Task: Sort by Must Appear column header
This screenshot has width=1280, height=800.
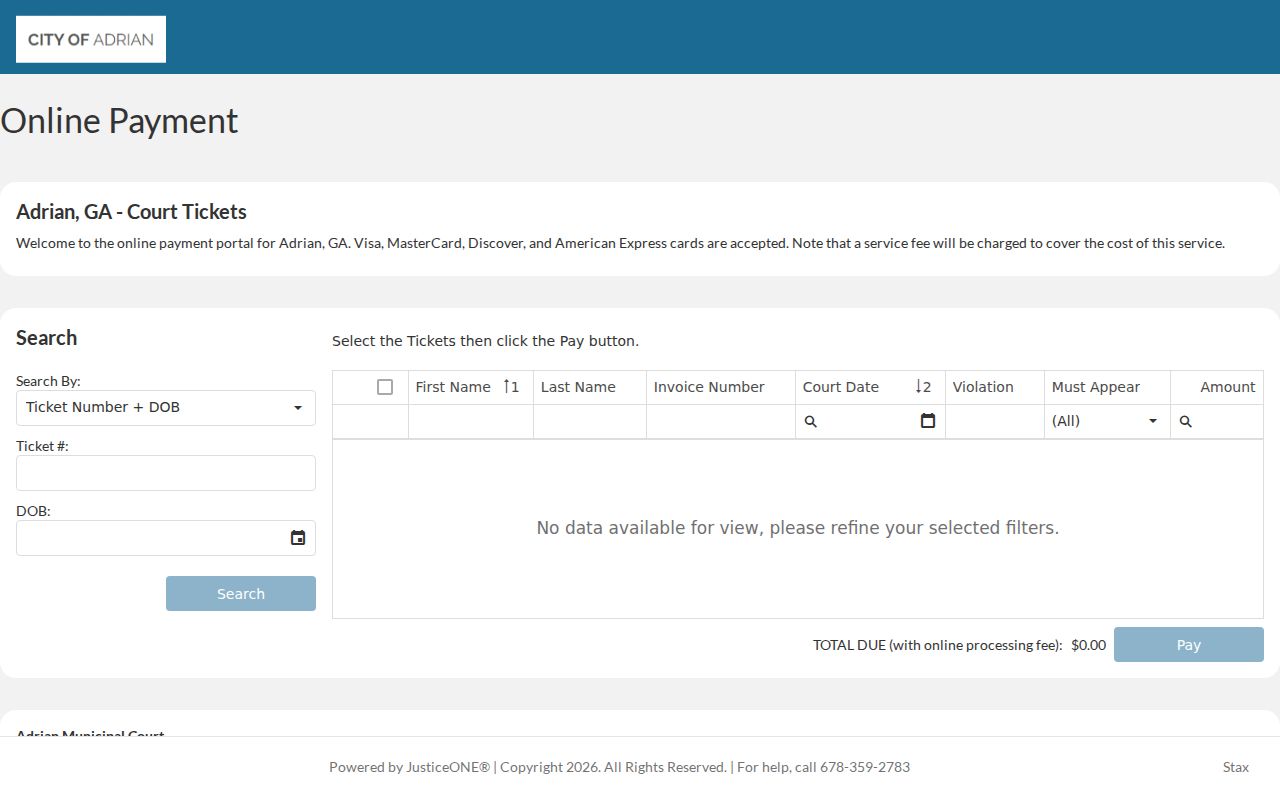Action: click(x=1107, y=387)
